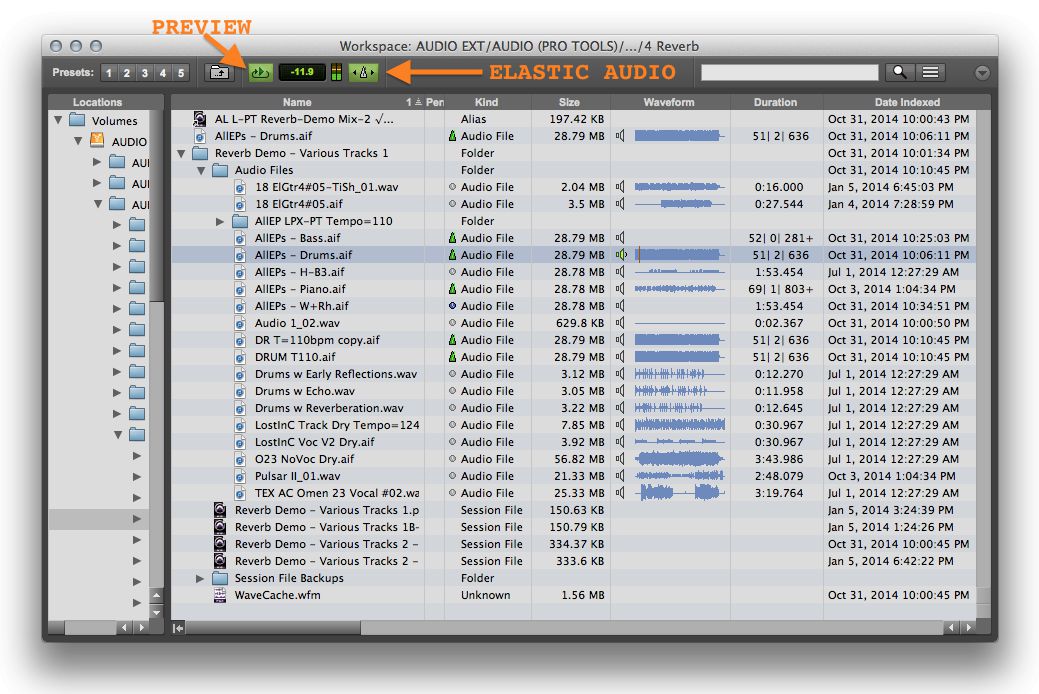The height and width of the screenshot is (694, 1039).
Task: Toggle the Elastic Audio metronome button
Action: 363,72
